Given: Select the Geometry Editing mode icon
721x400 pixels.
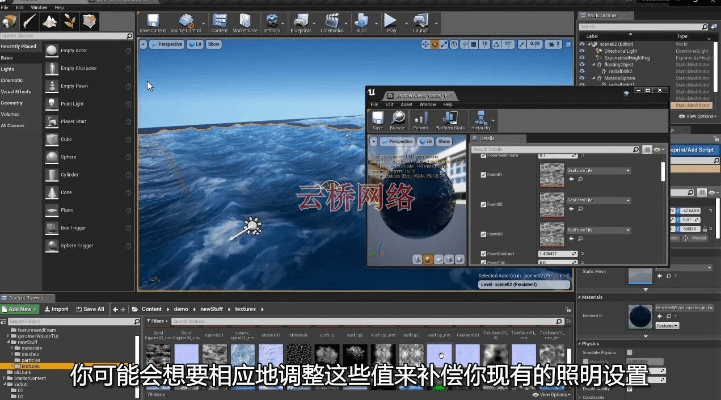Looking at the screenshot, I should tap(89, 21).
